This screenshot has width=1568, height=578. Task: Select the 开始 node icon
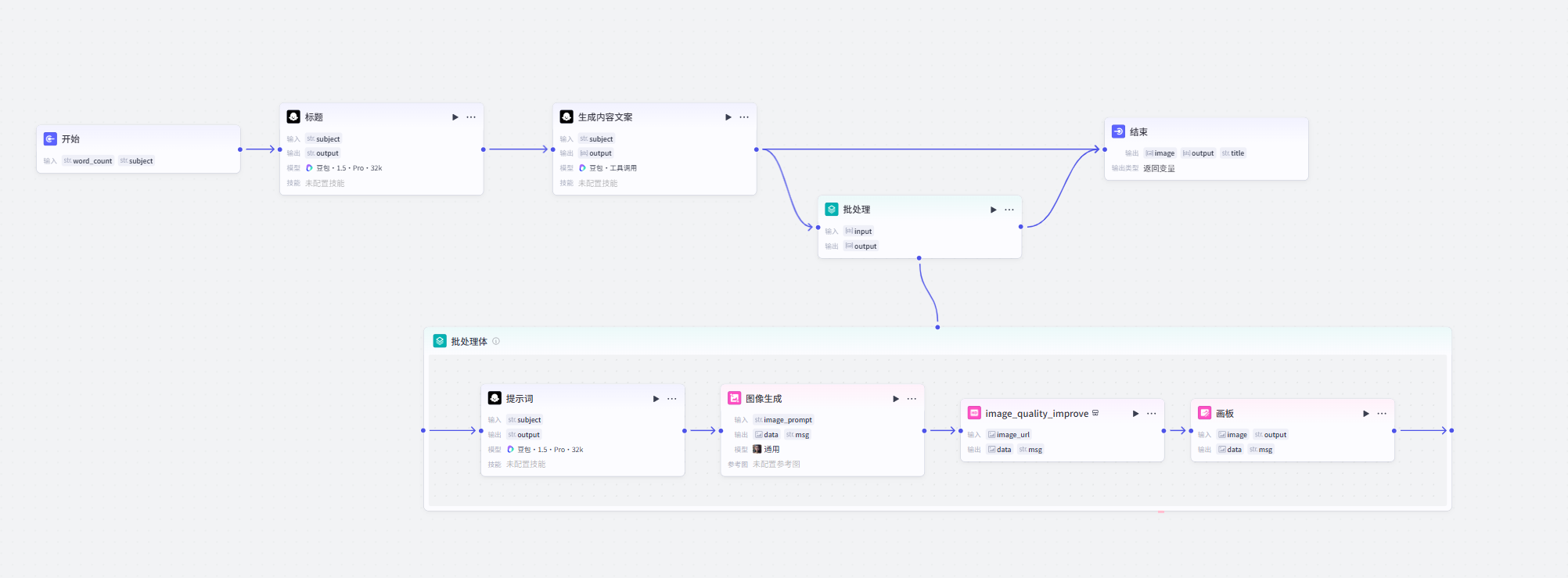[50, 139]
